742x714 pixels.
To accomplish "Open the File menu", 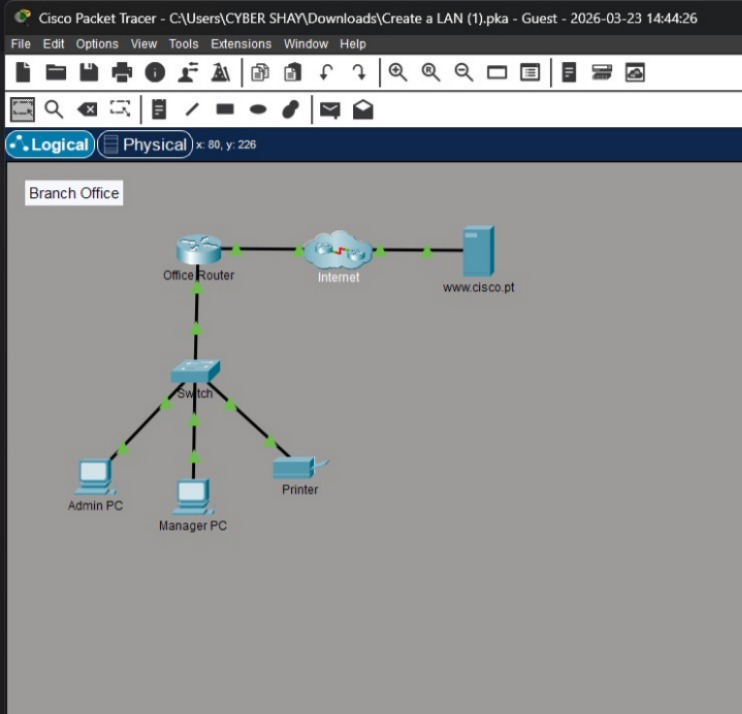I will 20,44.
